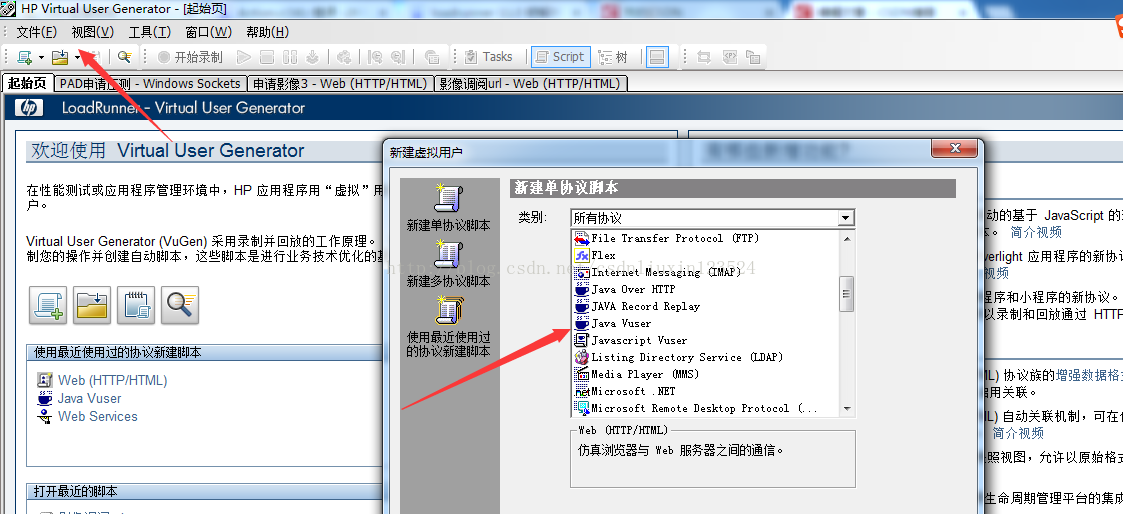Select Java Over HTTP in list

pos(633,289)
